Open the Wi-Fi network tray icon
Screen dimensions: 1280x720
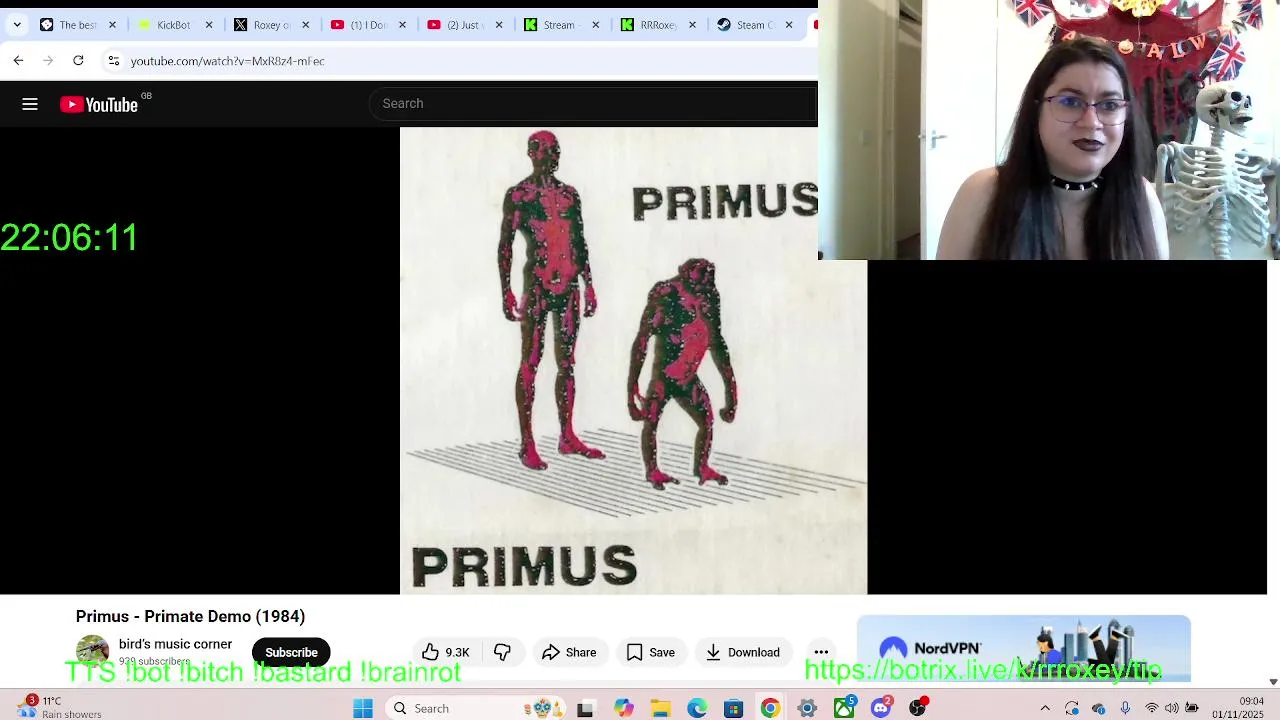[x=1151, y=708]
